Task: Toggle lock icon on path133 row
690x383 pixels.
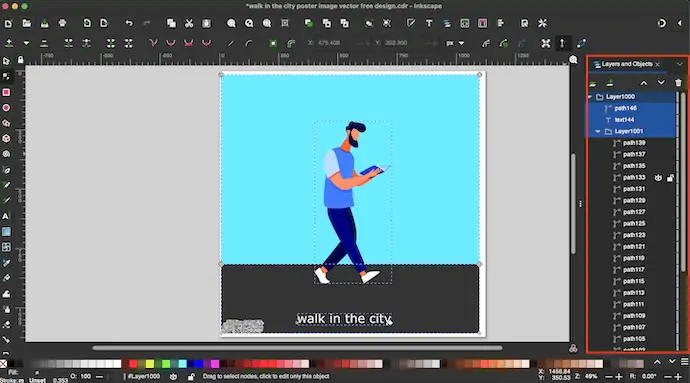Action: tap(670, 178)
